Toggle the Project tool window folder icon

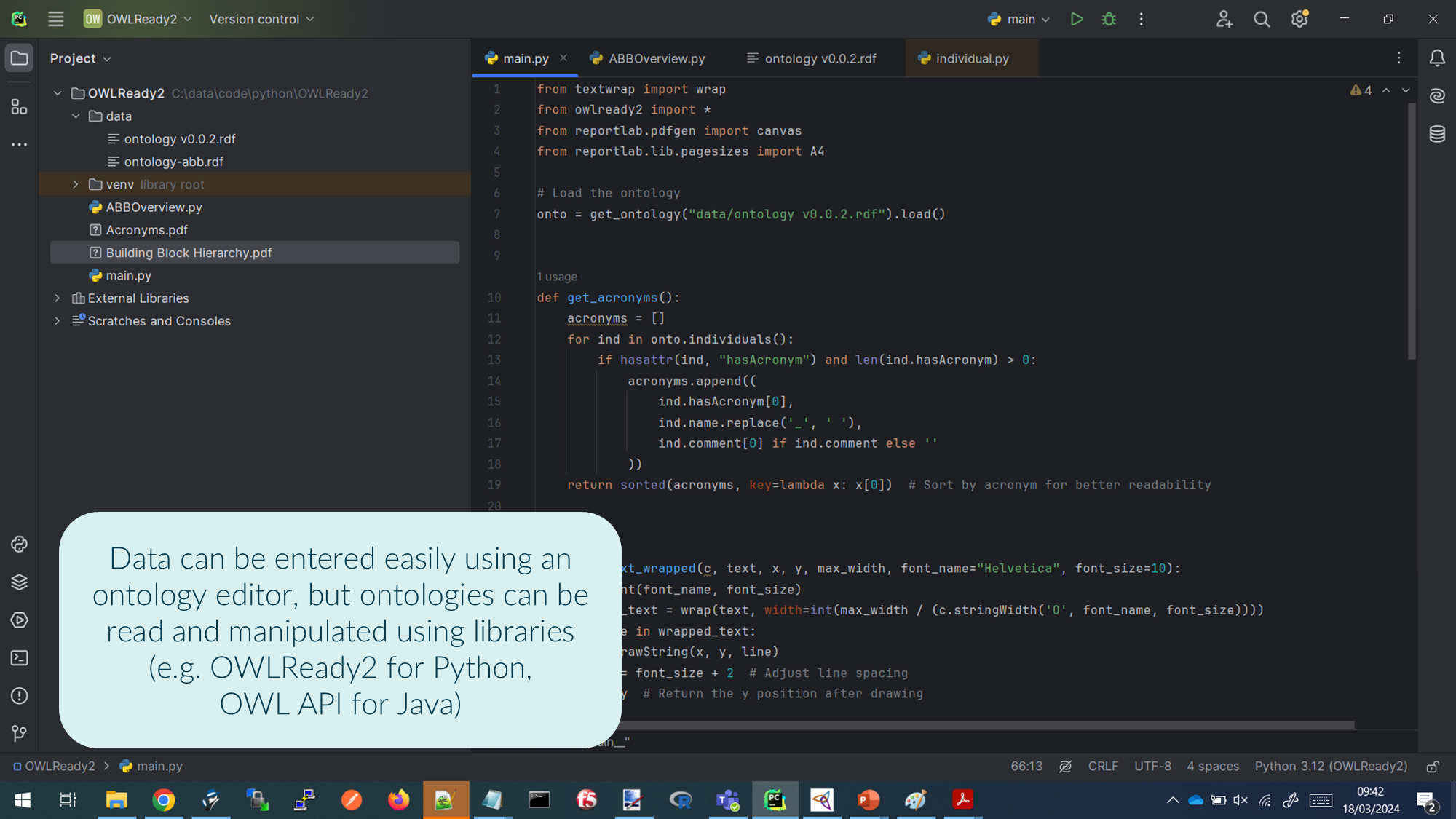pos(20,58)
